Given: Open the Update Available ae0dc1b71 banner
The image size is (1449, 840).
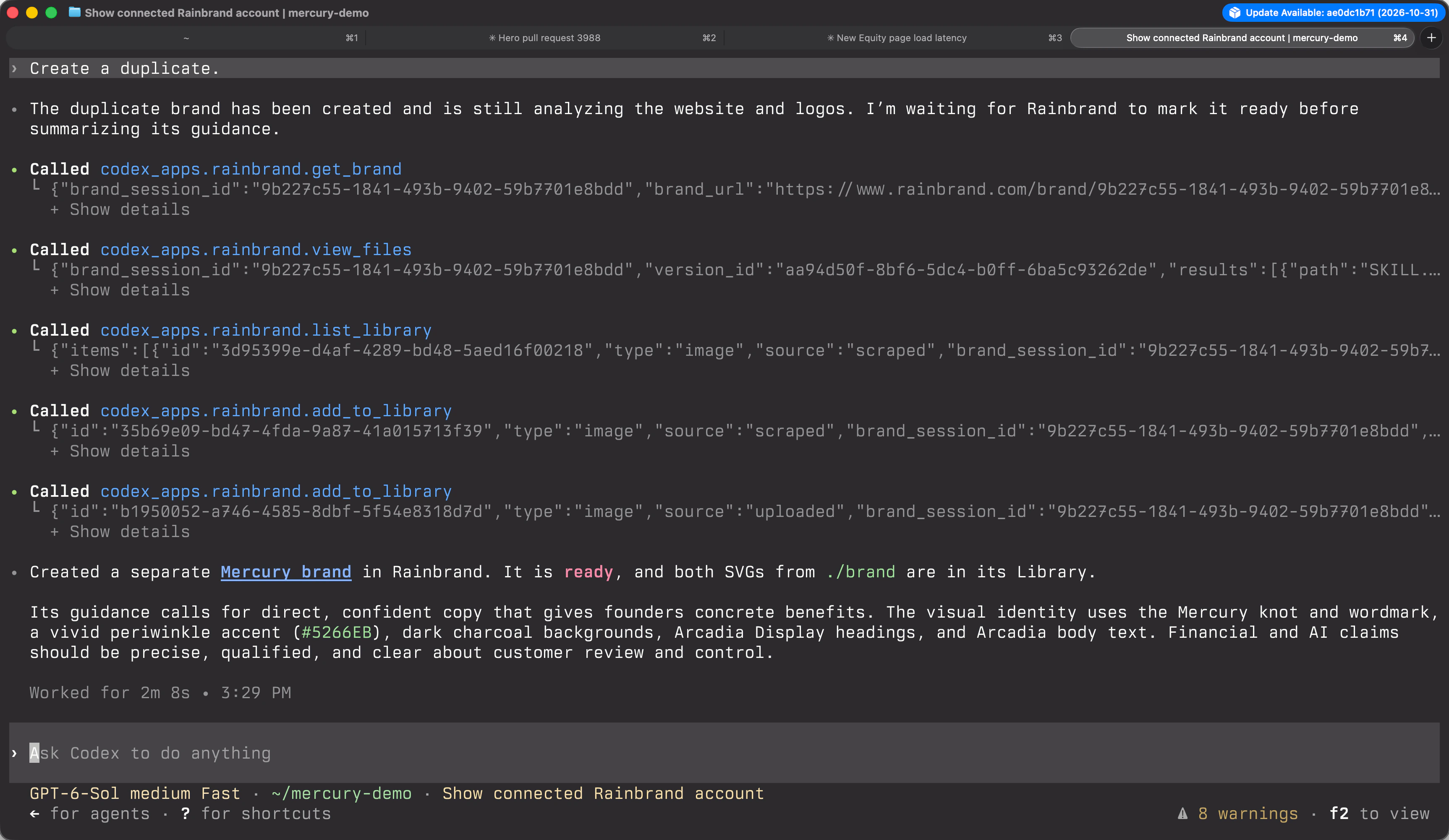Looking at the screenshot, I should click(x=1334, y=13).
